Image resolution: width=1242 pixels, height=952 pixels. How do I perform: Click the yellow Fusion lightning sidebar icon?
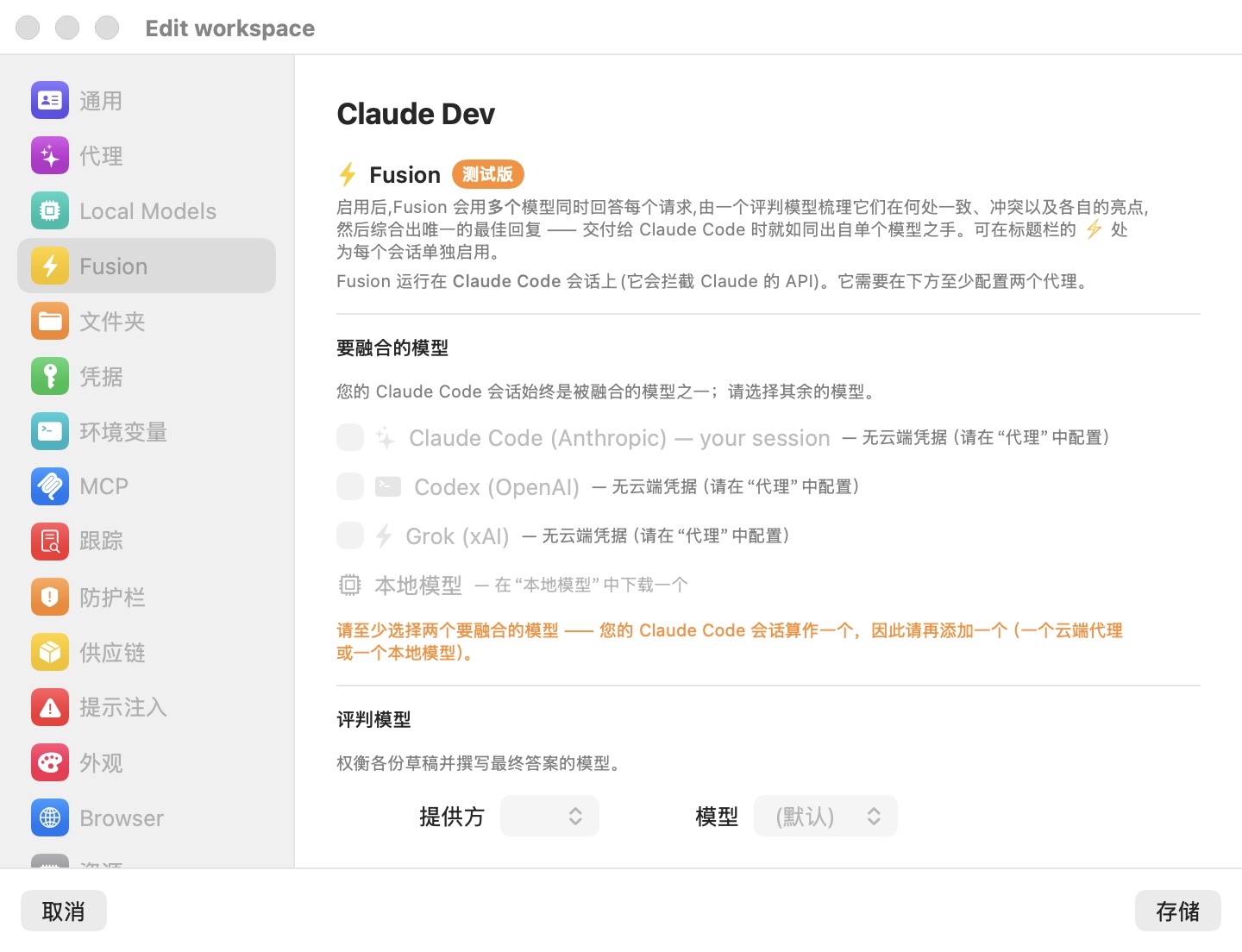50,266
